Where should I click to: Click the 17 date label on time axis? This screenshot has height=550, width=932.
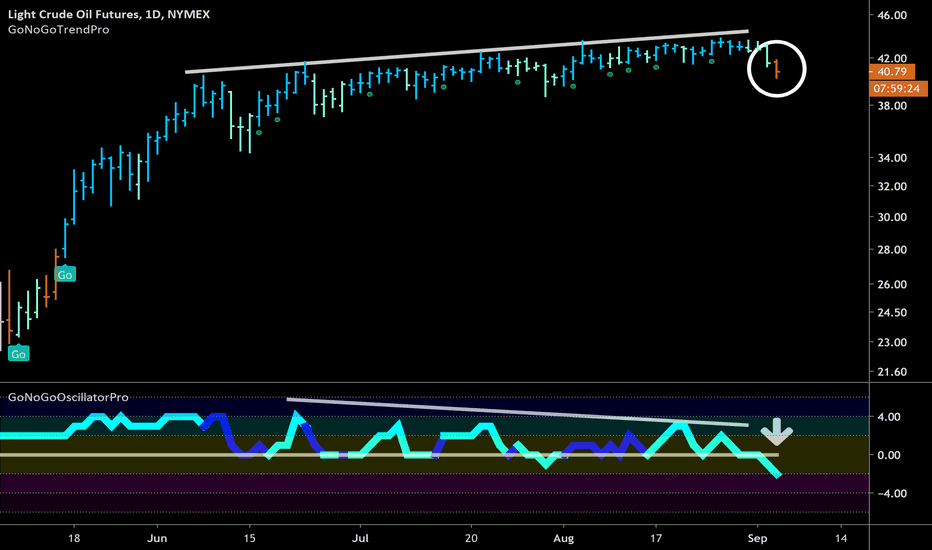(x=656, y=538)
